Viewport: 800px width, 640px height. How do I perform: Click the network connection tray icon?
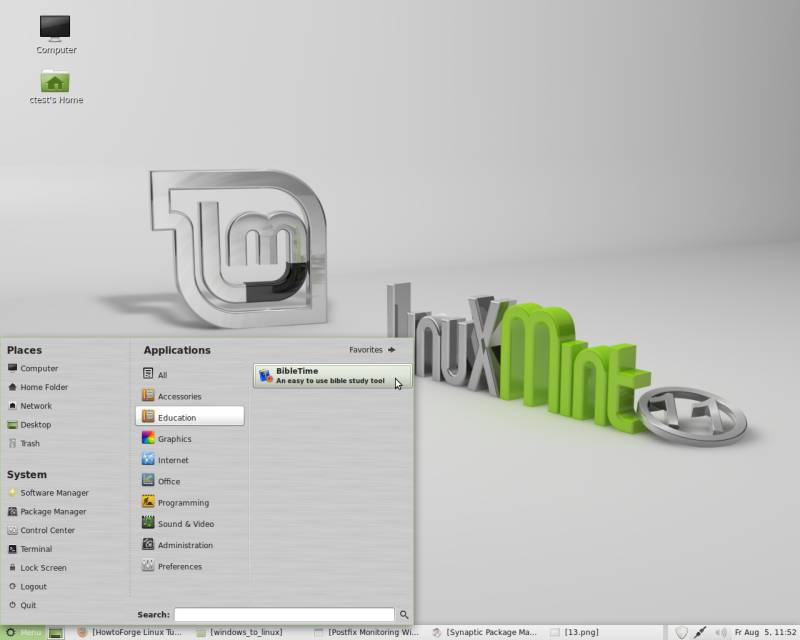701,633
